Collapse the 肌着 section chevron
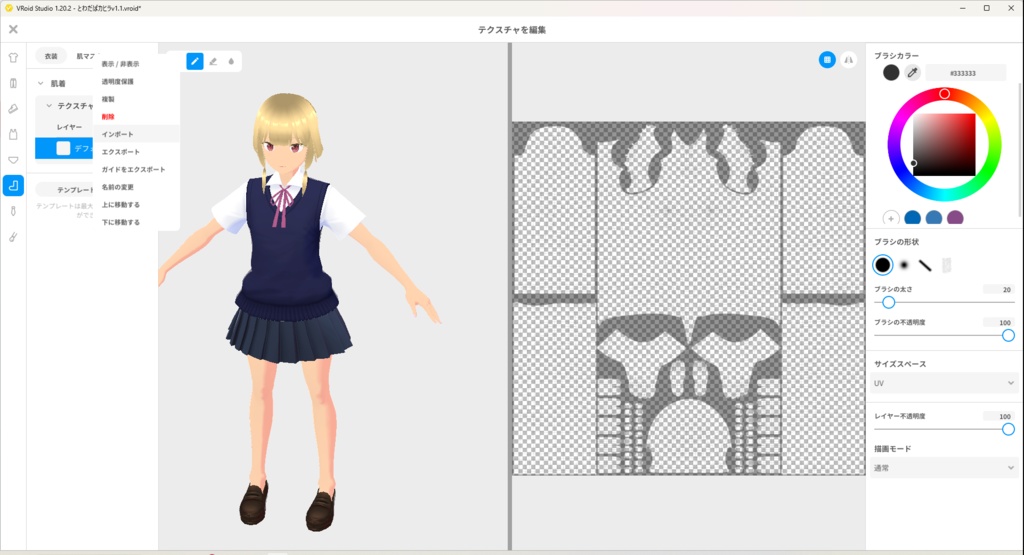 point(40,84)
